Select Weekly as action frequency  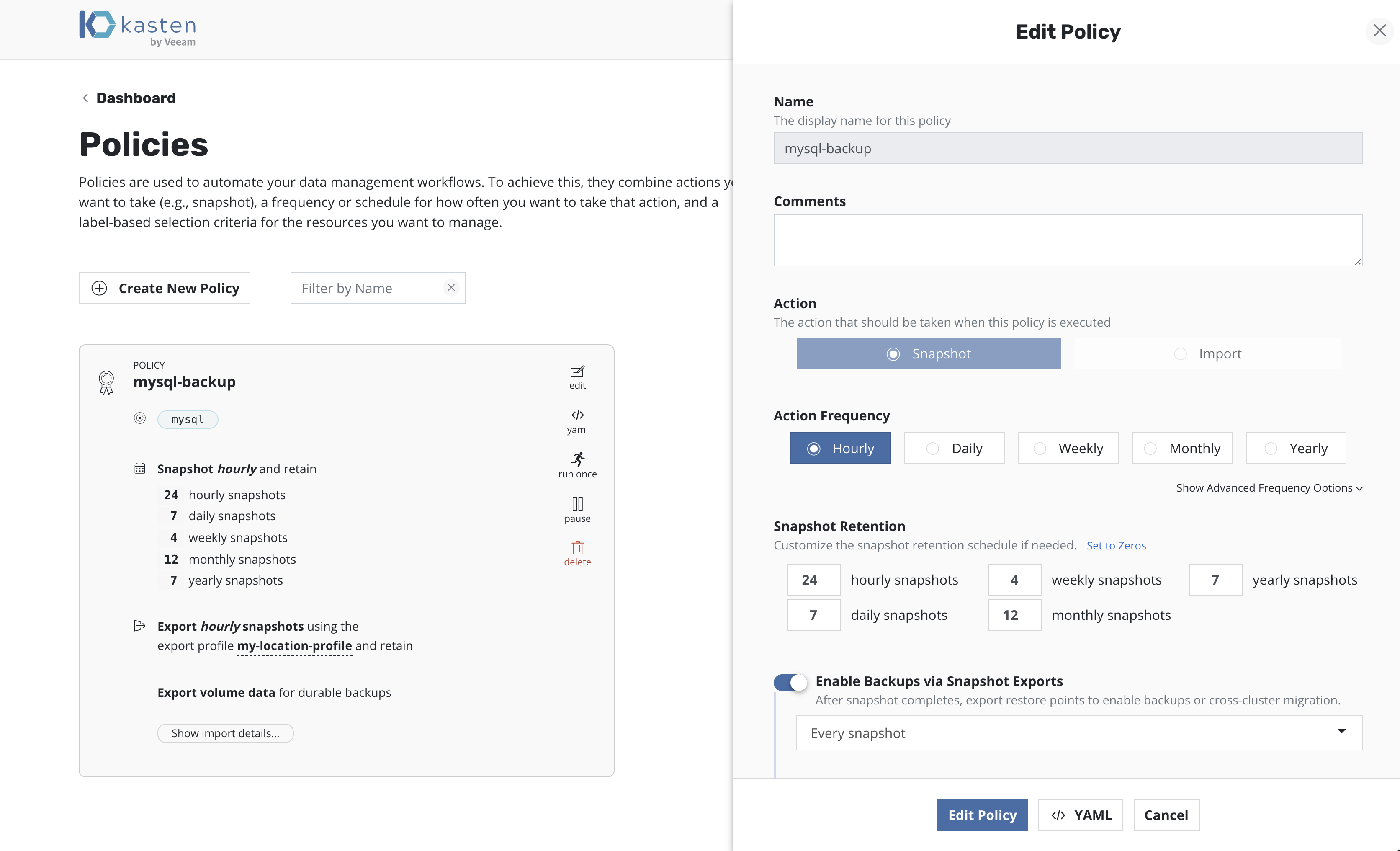click(x=1068, y=449)
